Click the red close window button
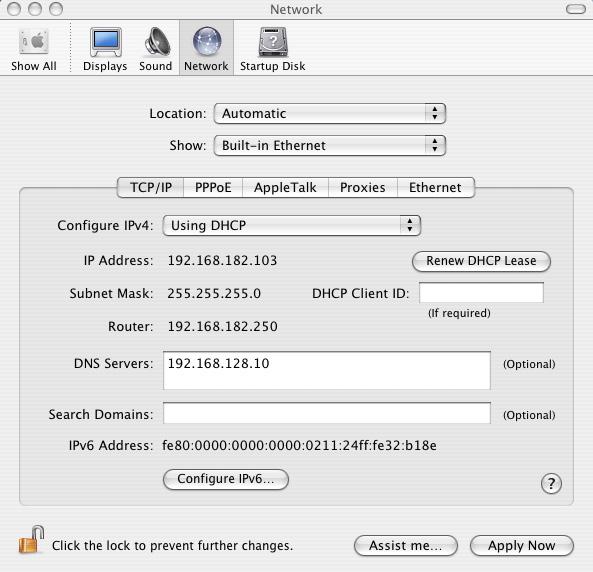This screenshot has width=593, height=572. coord(14,9)
